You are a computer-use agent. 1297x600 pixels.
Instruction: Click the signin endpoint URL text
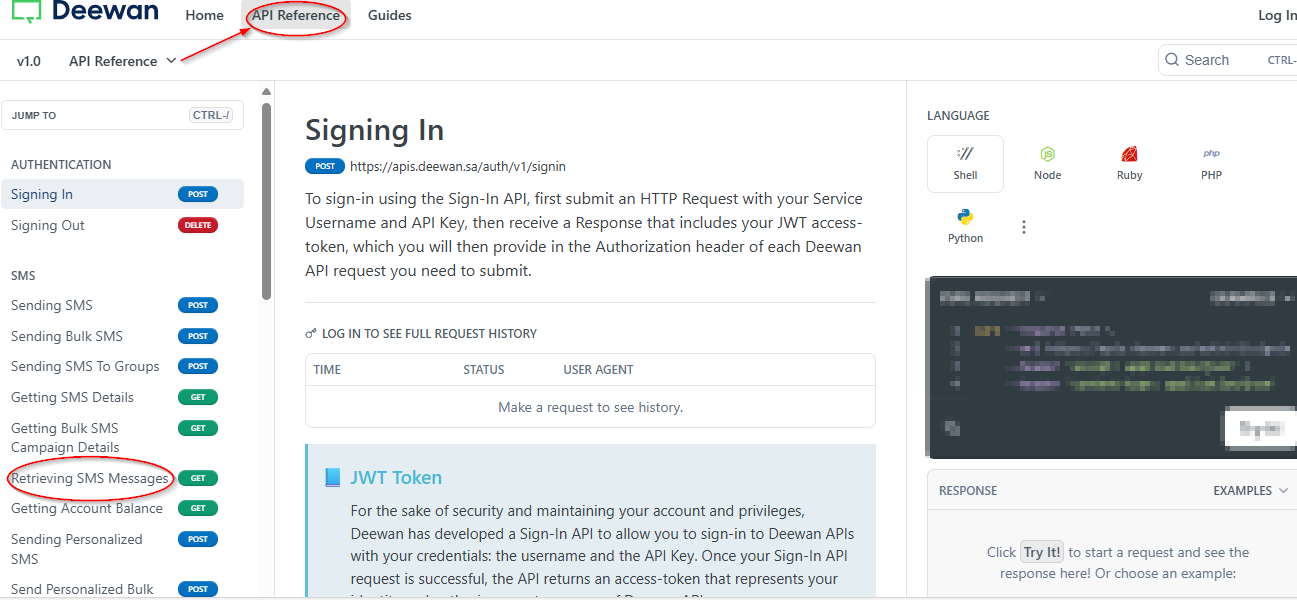pos(458,166)
